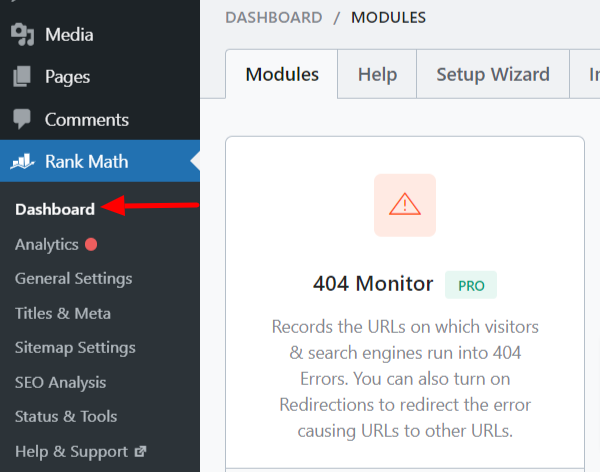Open the Media menu label

pyautogui.click(x=69, y=35)
